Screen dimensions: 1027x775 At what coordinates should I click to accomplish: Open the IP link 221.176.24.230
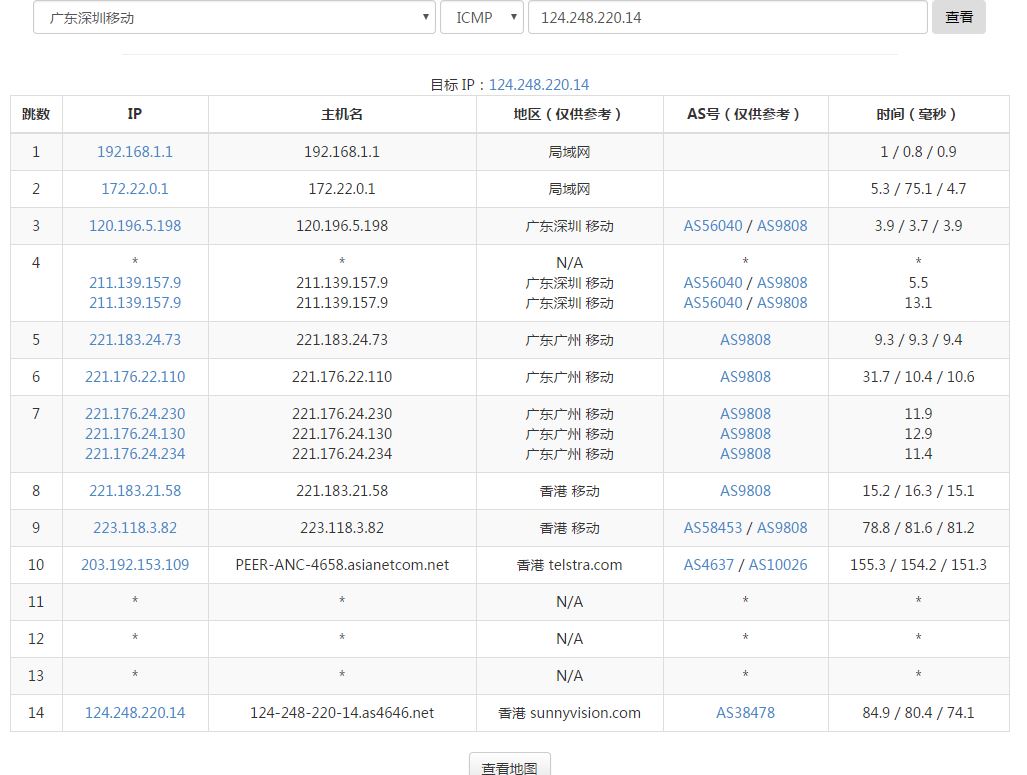(x=135, y=414)
